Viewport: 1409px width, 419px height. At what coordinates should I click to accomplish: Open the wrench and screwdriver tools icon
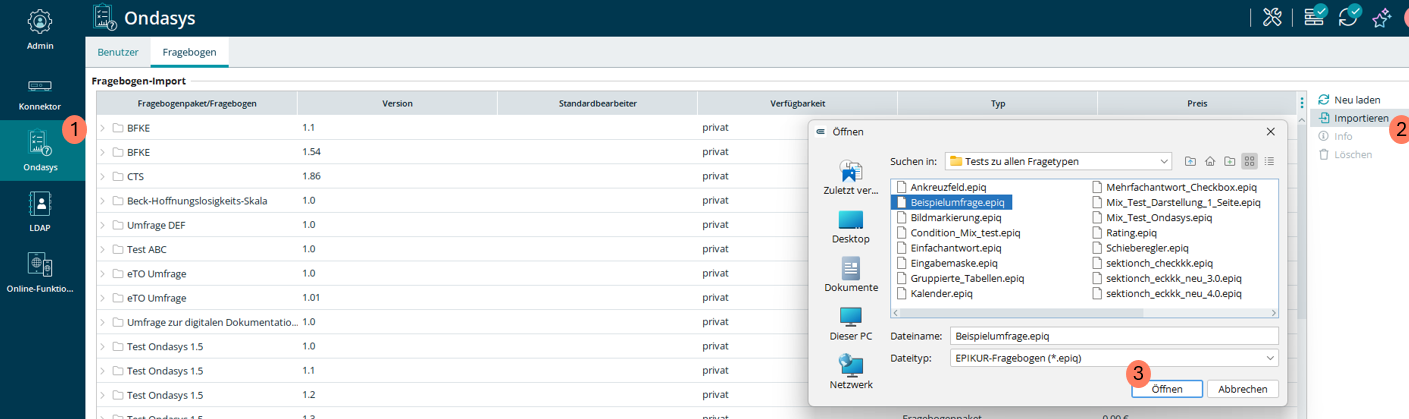click(1273, 17)
